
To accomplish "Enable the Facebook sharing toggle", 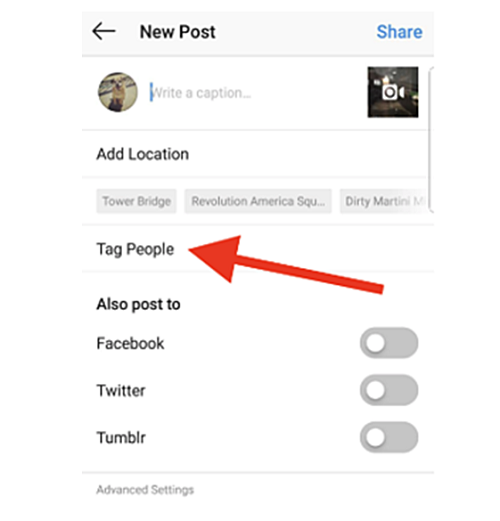I will point(389,343).
